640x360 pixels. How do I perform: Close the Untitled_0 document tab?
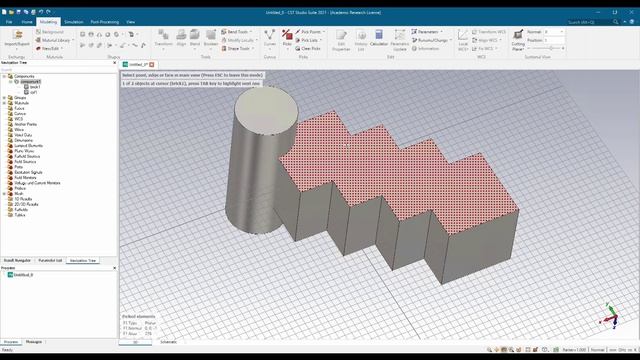[152, 64]
